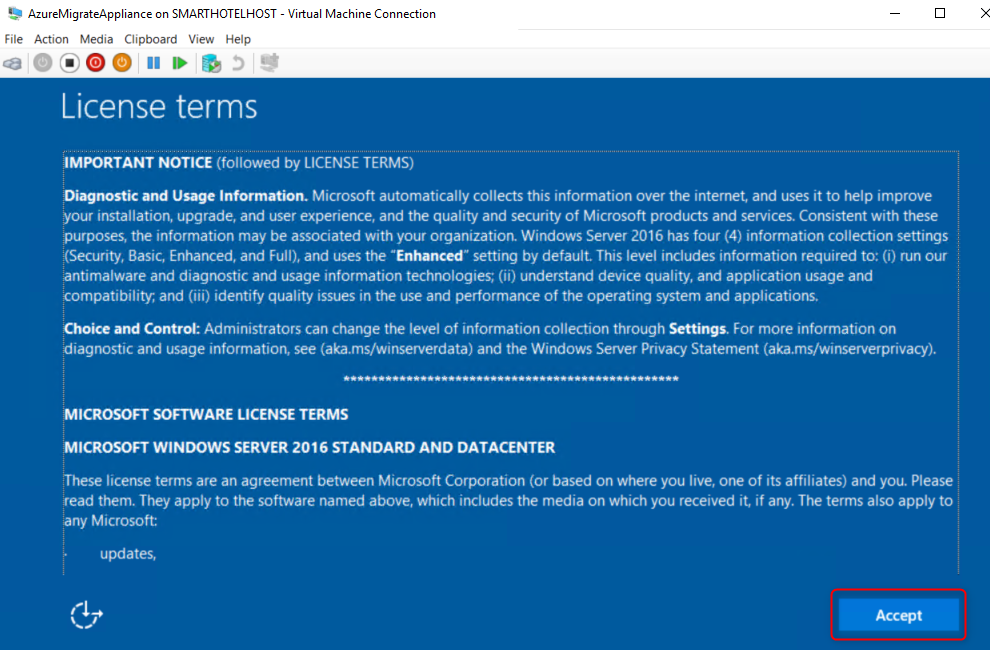
Task: Click 'MICROSOFT SOFTWARE LICENSE TERMS' heading
Action: pos(206,414)
